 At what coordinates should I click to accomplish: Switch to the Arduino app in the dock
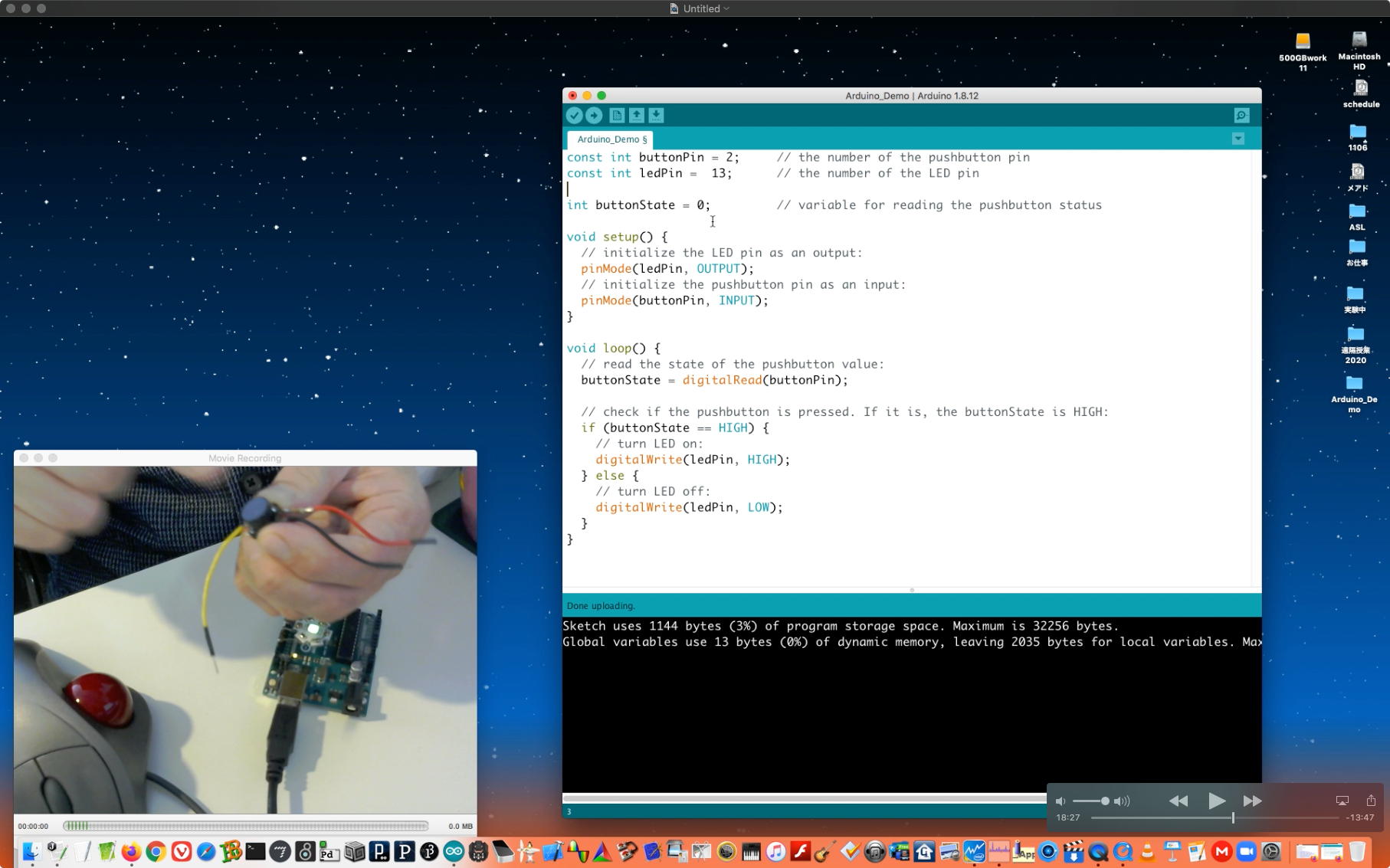[454, 851]
